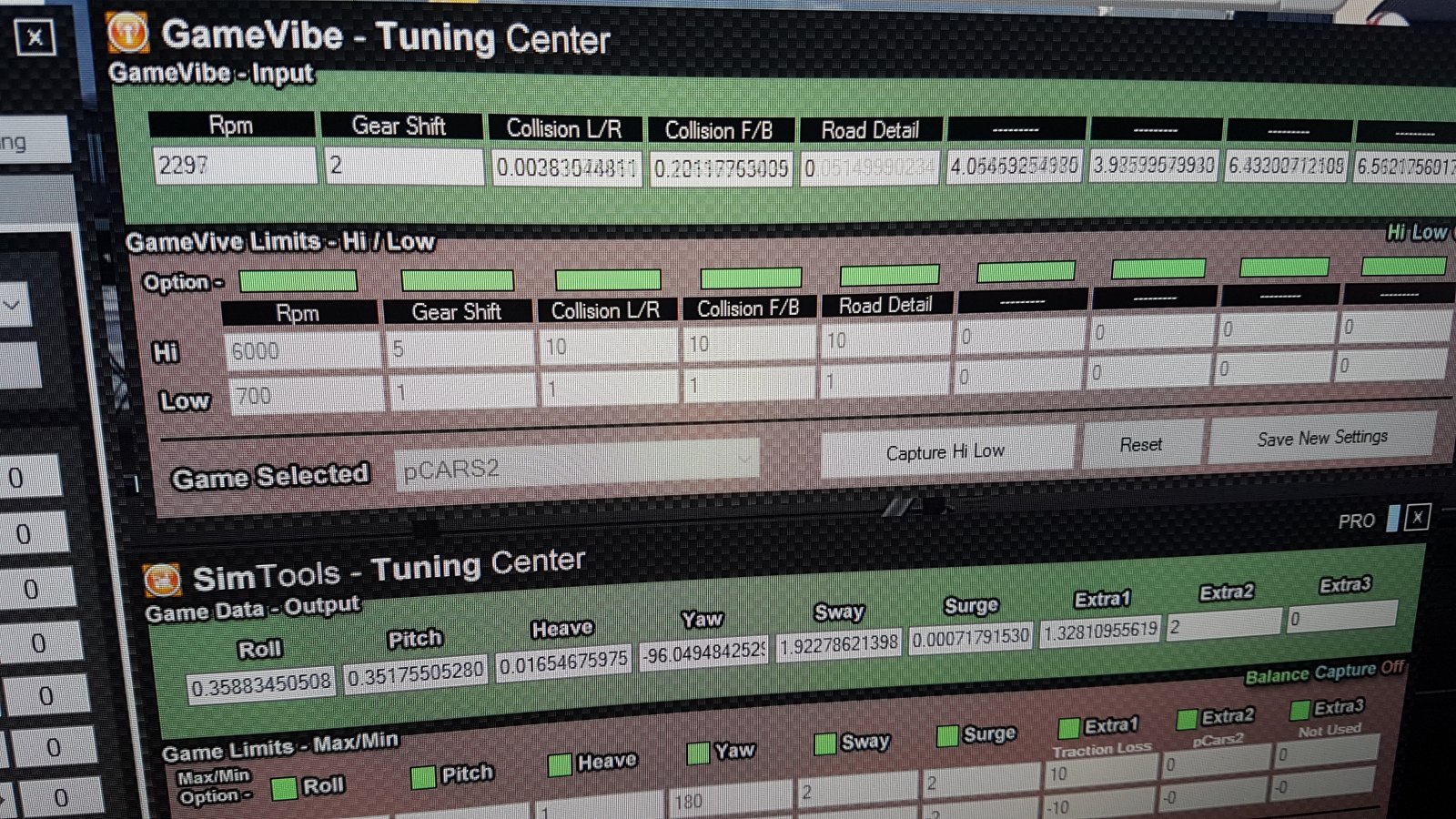Click the Road Detail input value field
The width and height of the screenshot is (1456, 819).
[869, 168]
